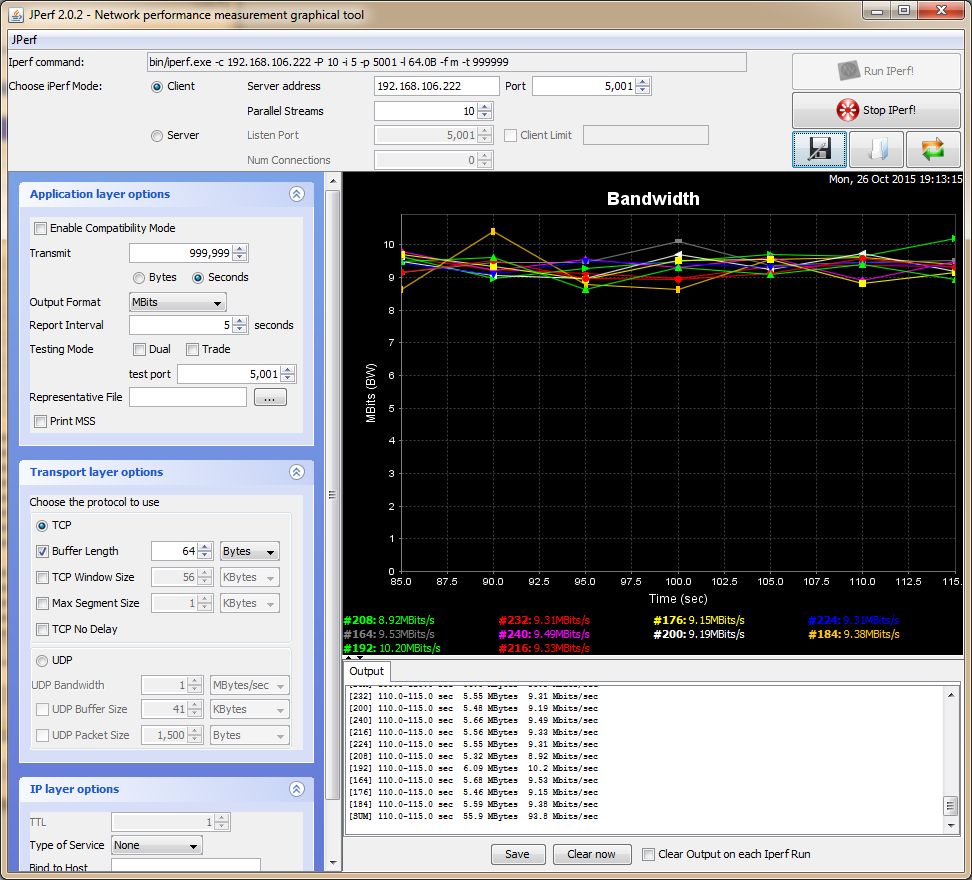Select the Output tab
The width and height of the screenshot is (972, 880).
point(366,671)
